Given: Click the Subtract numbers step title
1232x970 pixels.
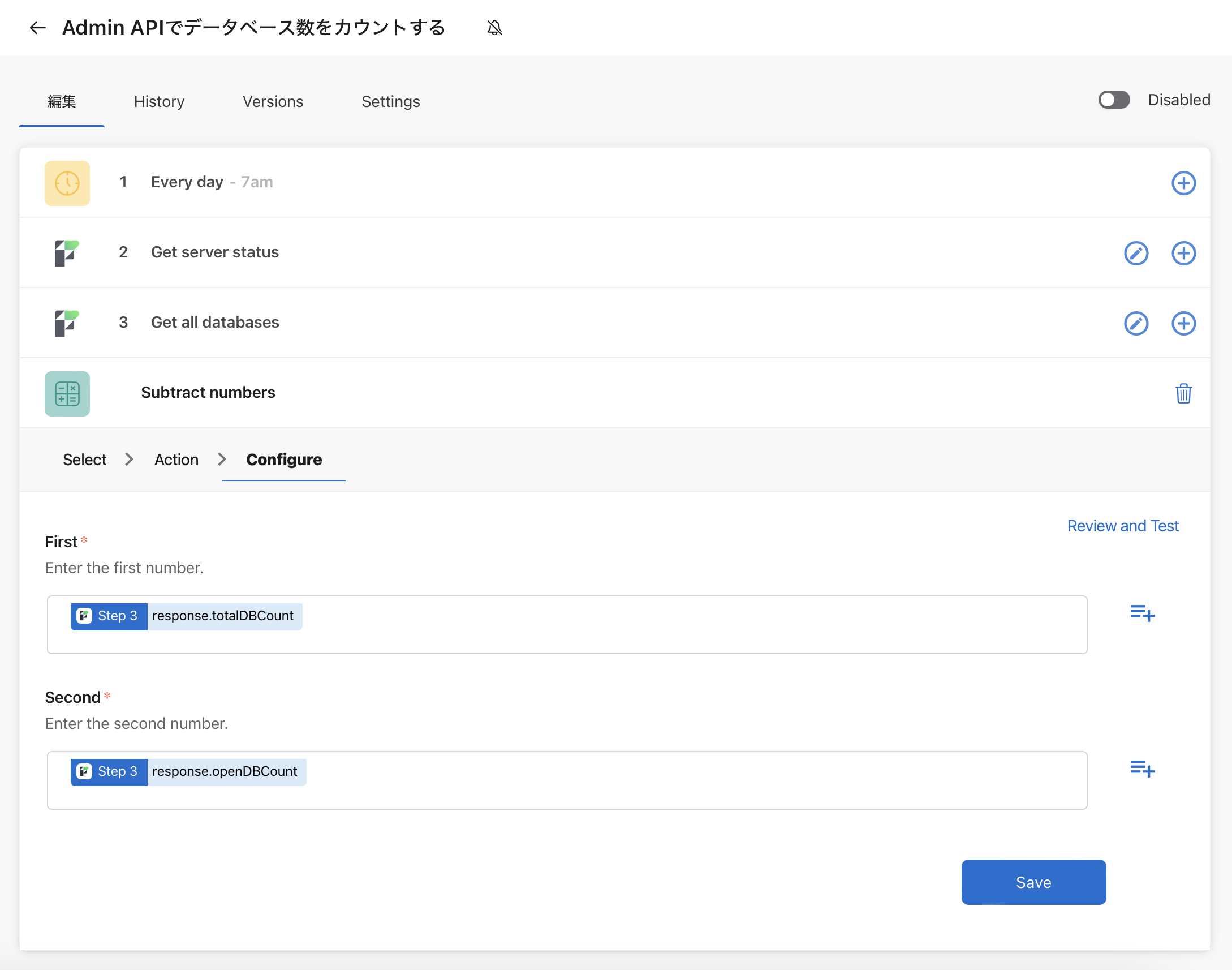Looking at the screenshot, I should (x=208, y=392).
